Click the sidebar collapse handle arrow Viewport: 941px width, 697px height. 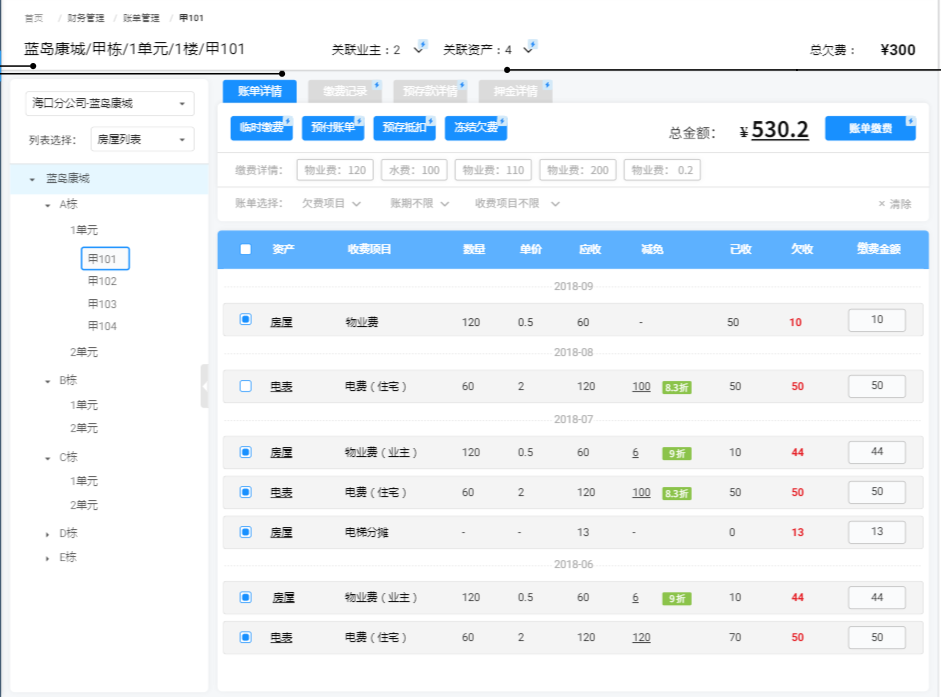pyautogui.click(x=205, y=386)
